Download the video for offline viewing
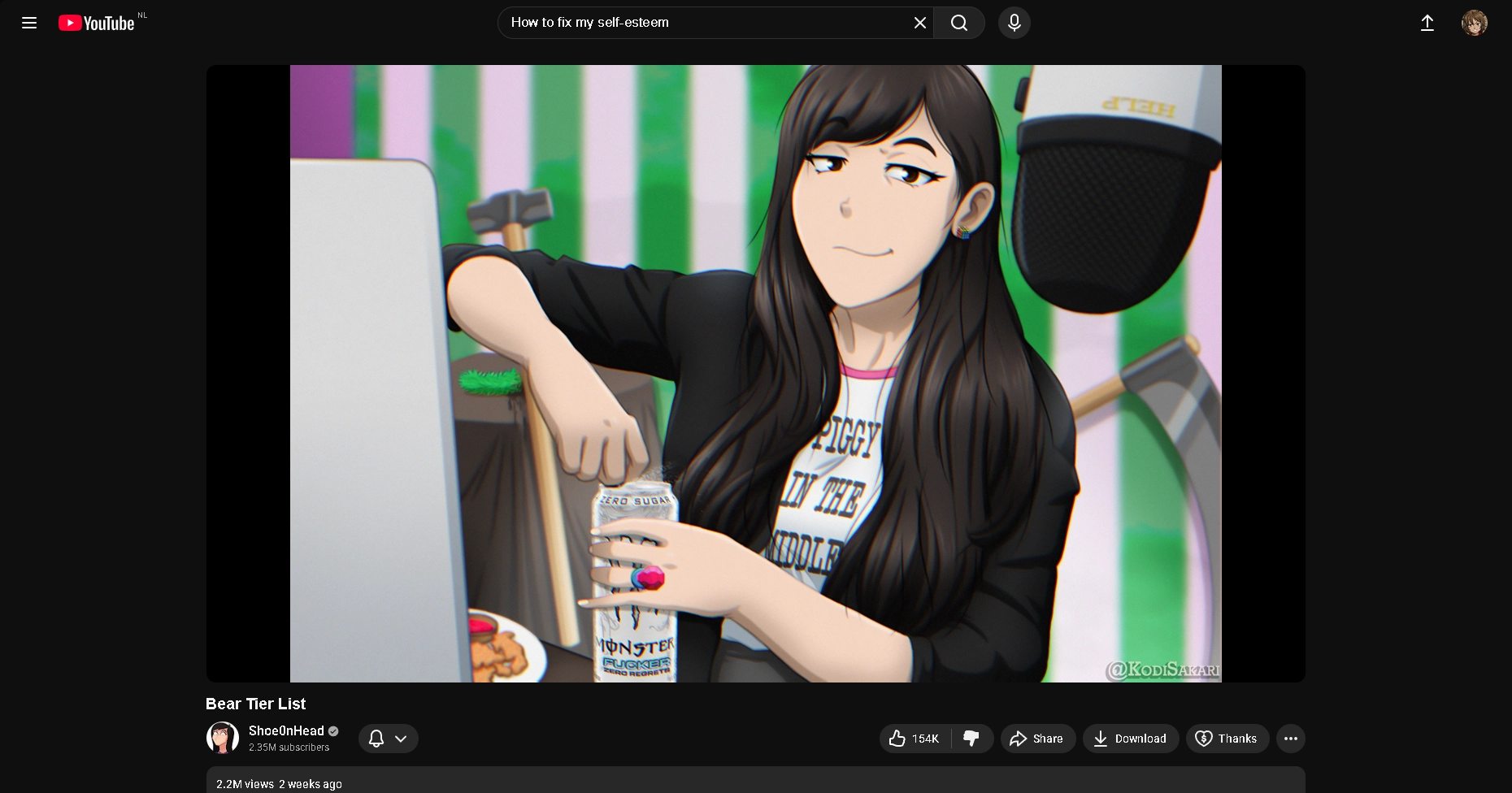 (x=1130, y=739)
